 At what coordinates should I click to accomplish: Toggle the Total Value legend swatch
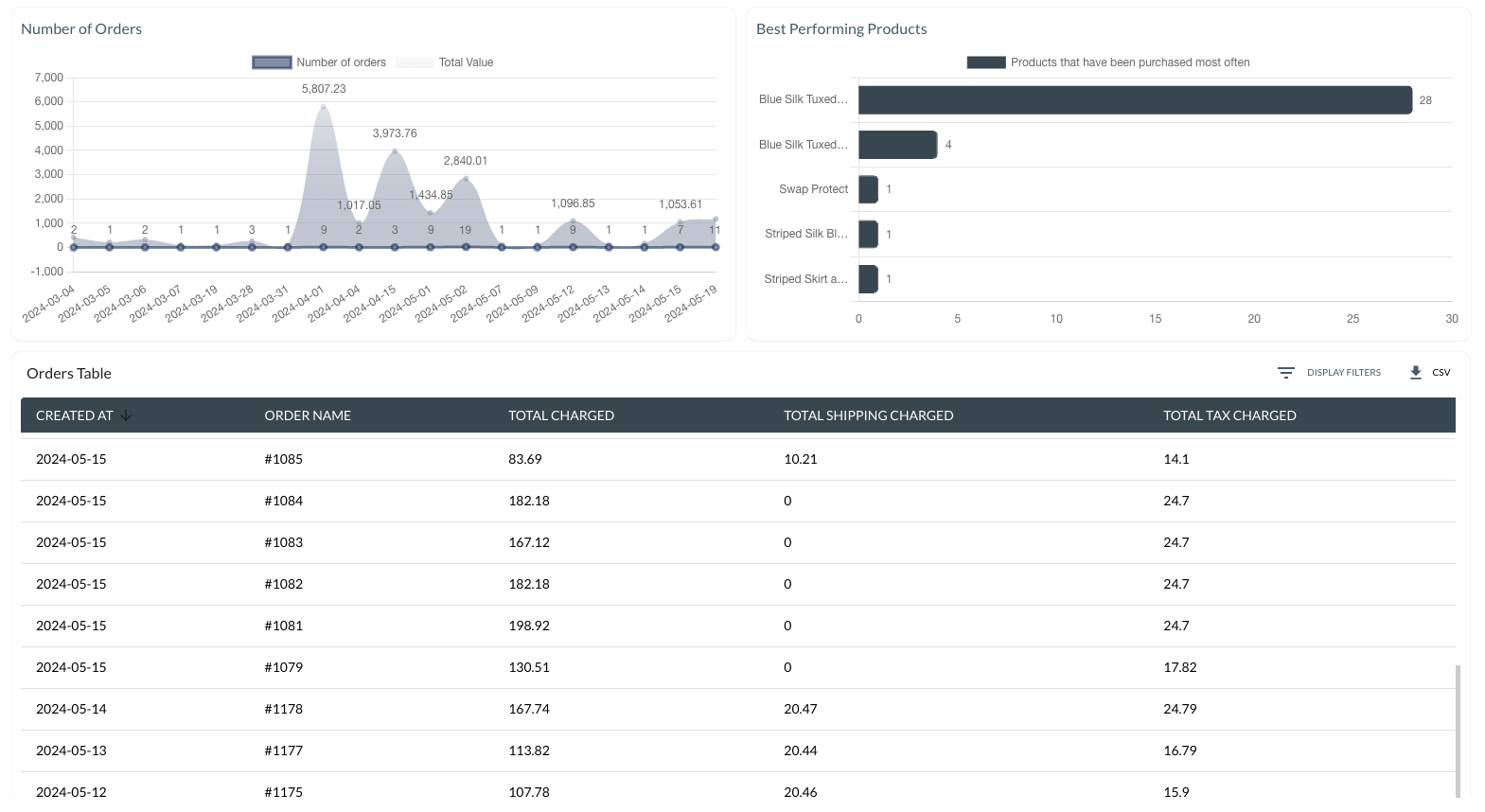414,62
